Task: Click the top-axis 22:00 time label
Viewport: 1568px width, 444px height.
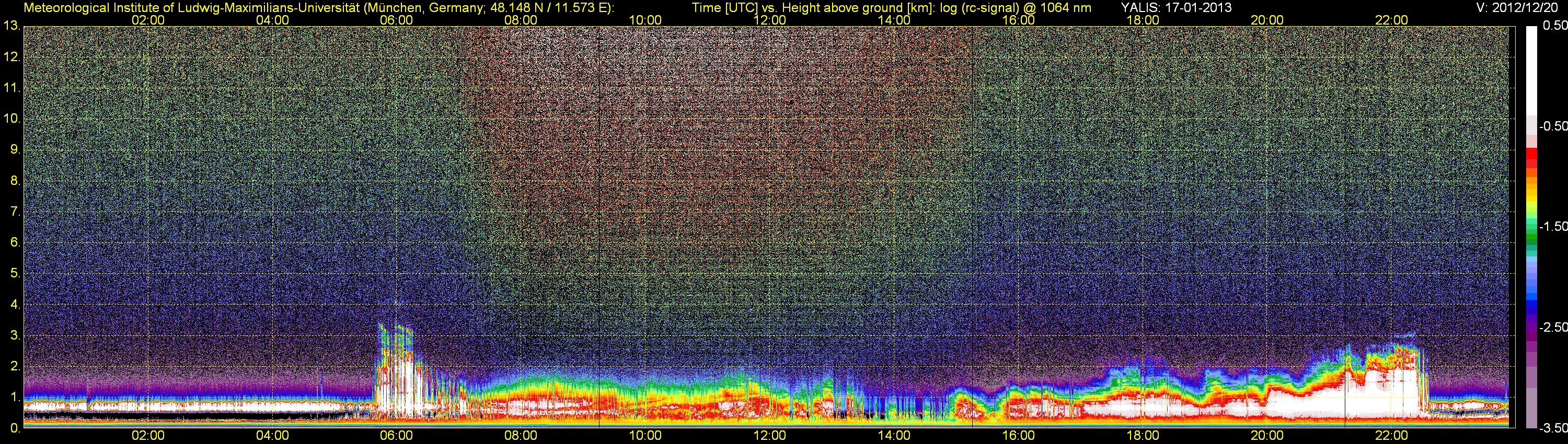Action: coord(1391,20)
